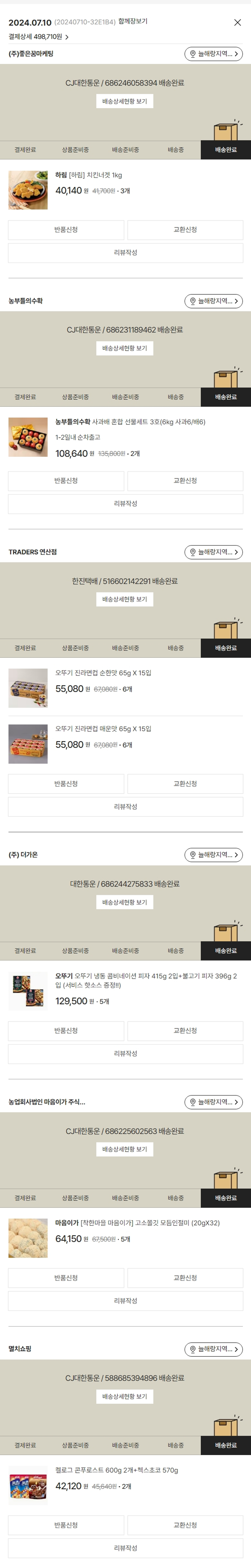The image size is (251, 1568).
Task: Open 마음이가 고소쫄깃 모듬인절미 product image
Action: point(28,1238)
